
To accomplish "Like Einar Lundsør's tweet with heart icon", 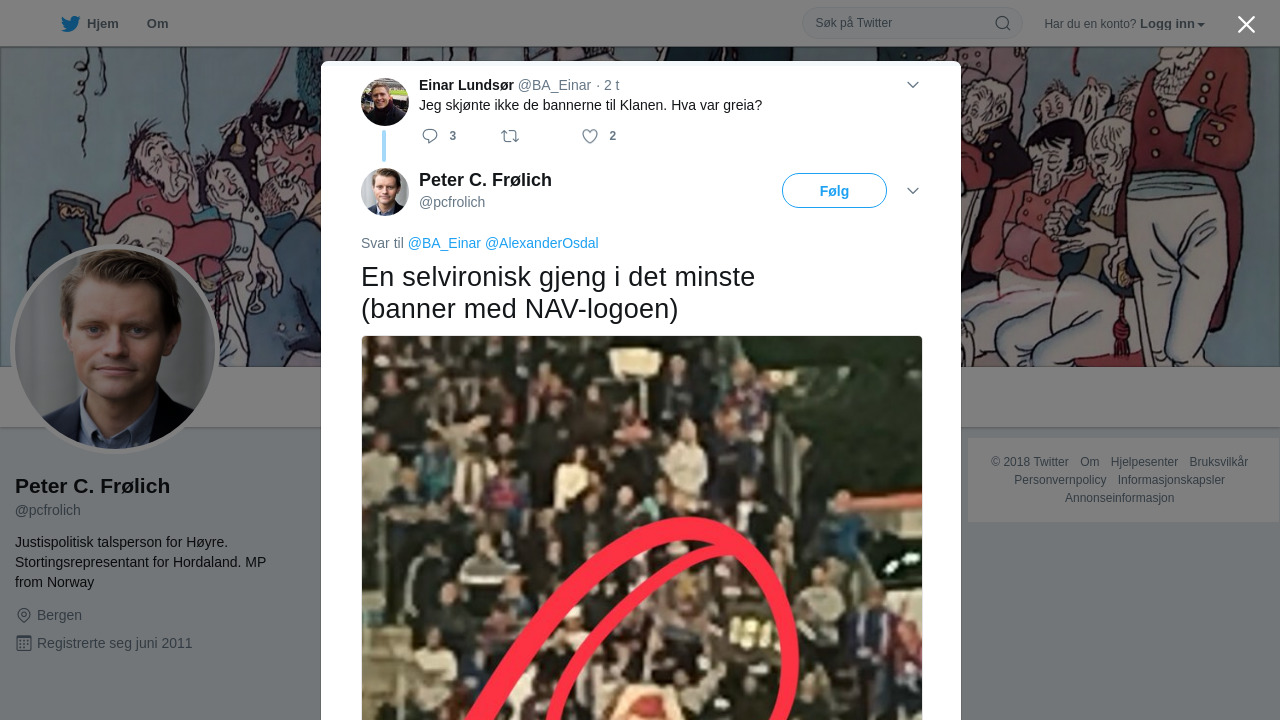I will pos(590,136).
